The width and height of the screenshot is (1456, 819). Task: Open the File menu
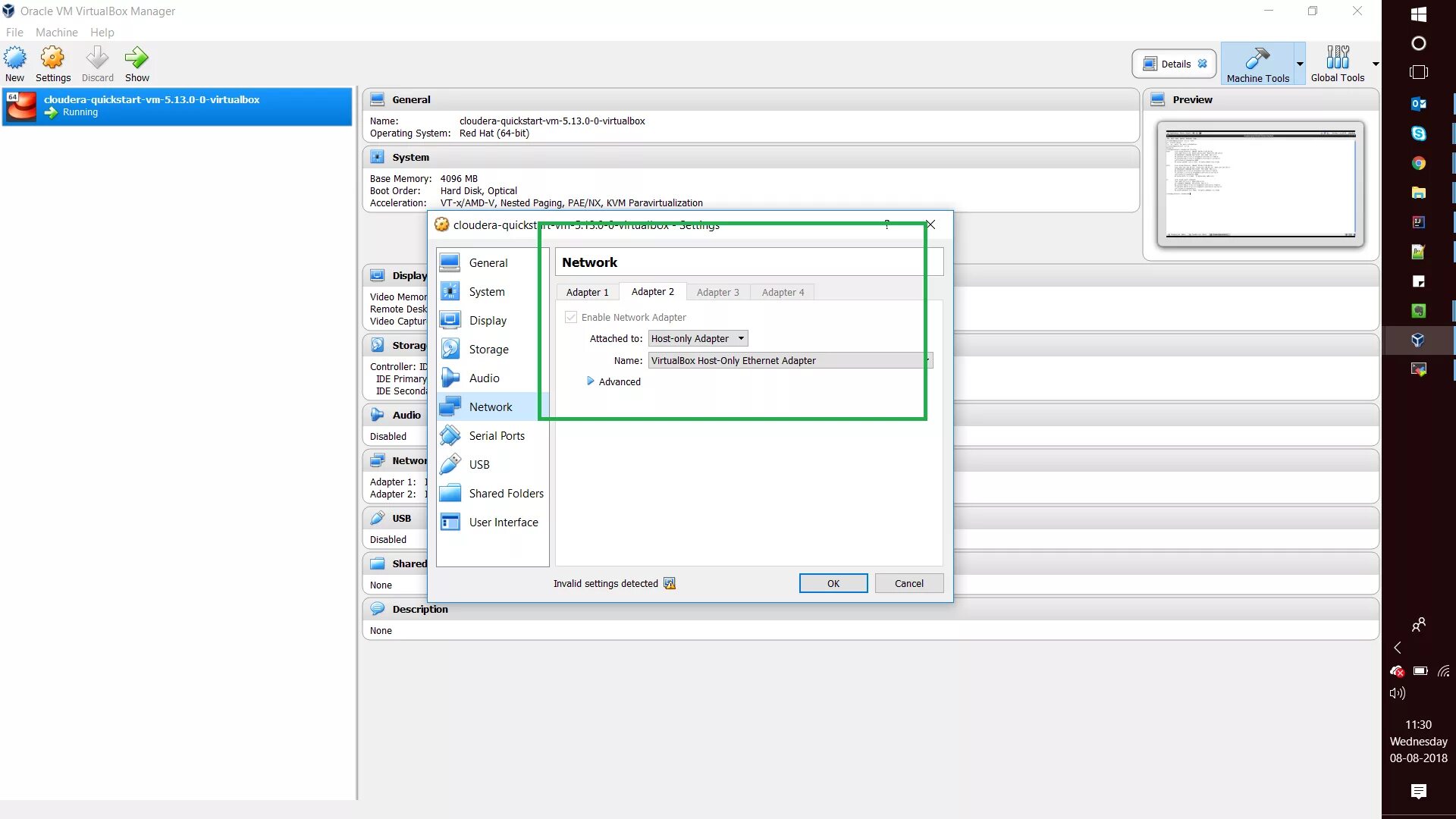(14, 32)
